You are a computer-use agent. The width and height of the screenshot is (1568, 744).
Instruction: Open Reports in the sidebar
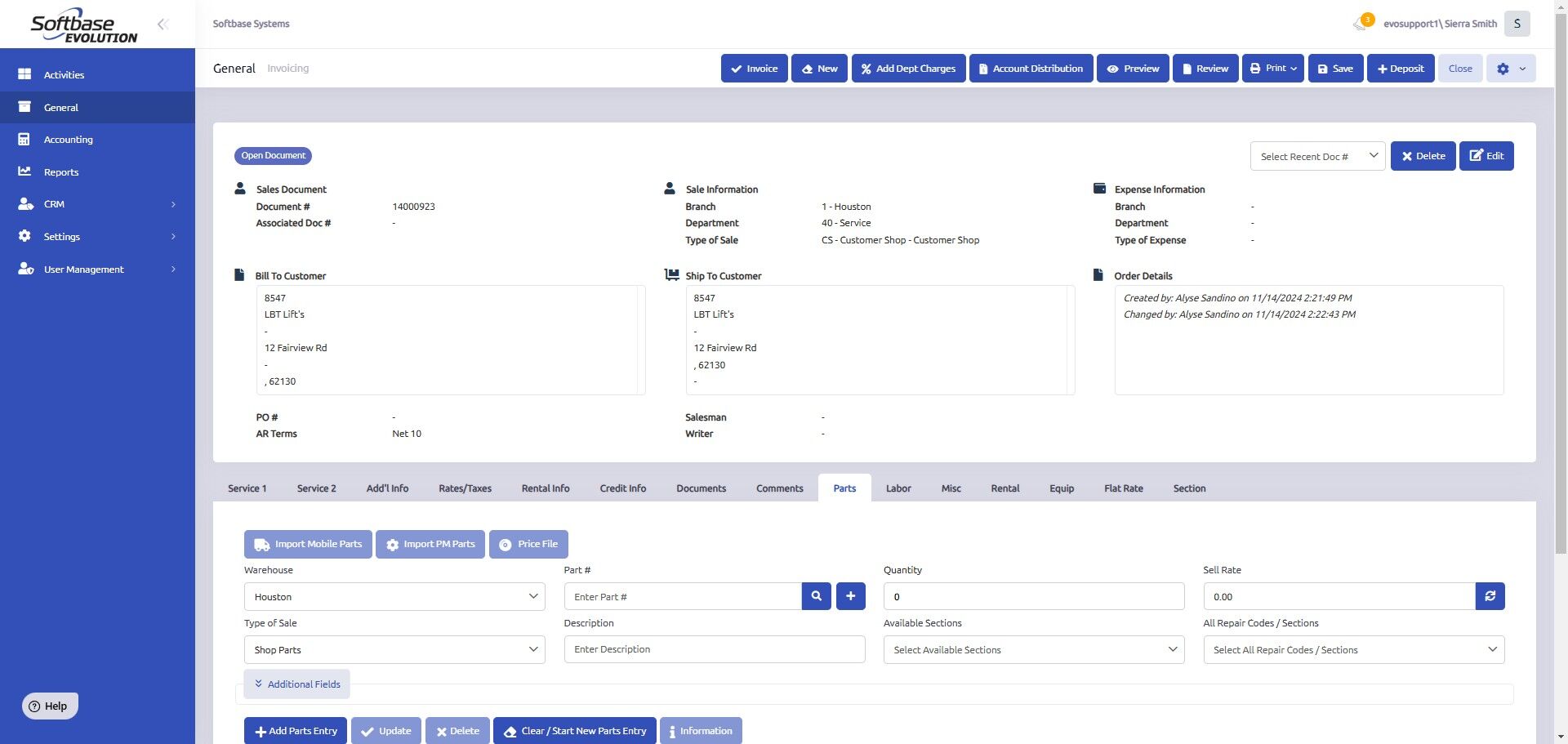[97, 172]
